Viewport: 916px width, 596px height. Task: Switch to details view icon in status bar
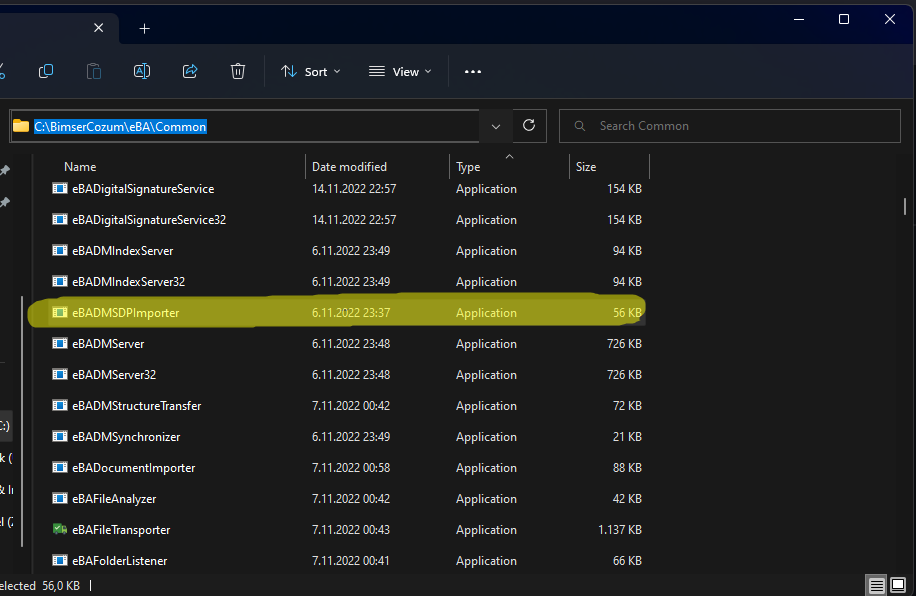pyautogui.click(x=876, y=585)
